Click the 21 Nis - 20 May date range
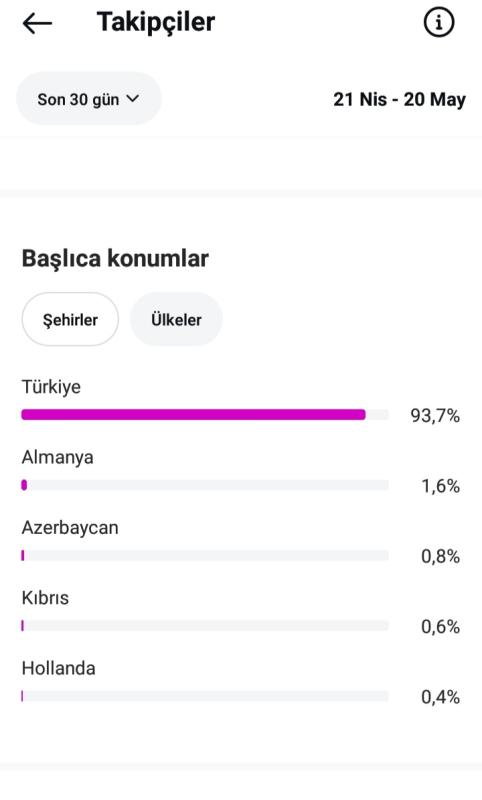 point(399,99)
